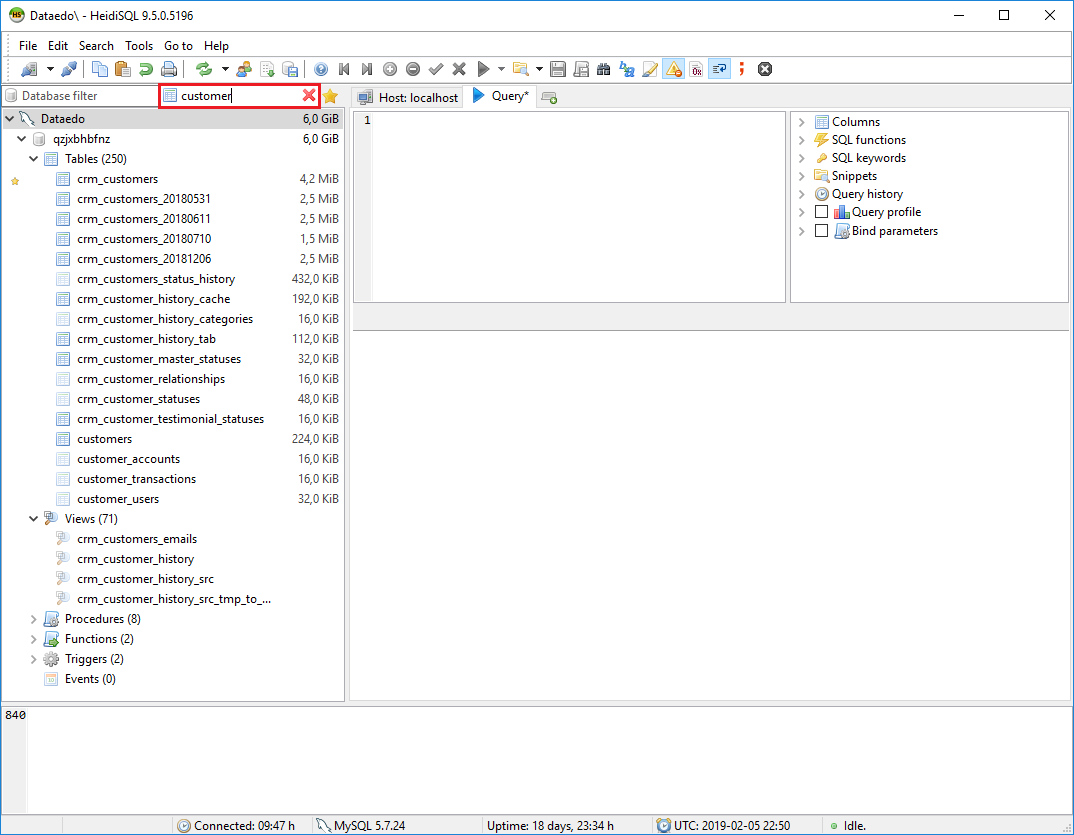The image size is (1074, 835).
Task: Clear the table filter with red X
Action: [309, 95]
